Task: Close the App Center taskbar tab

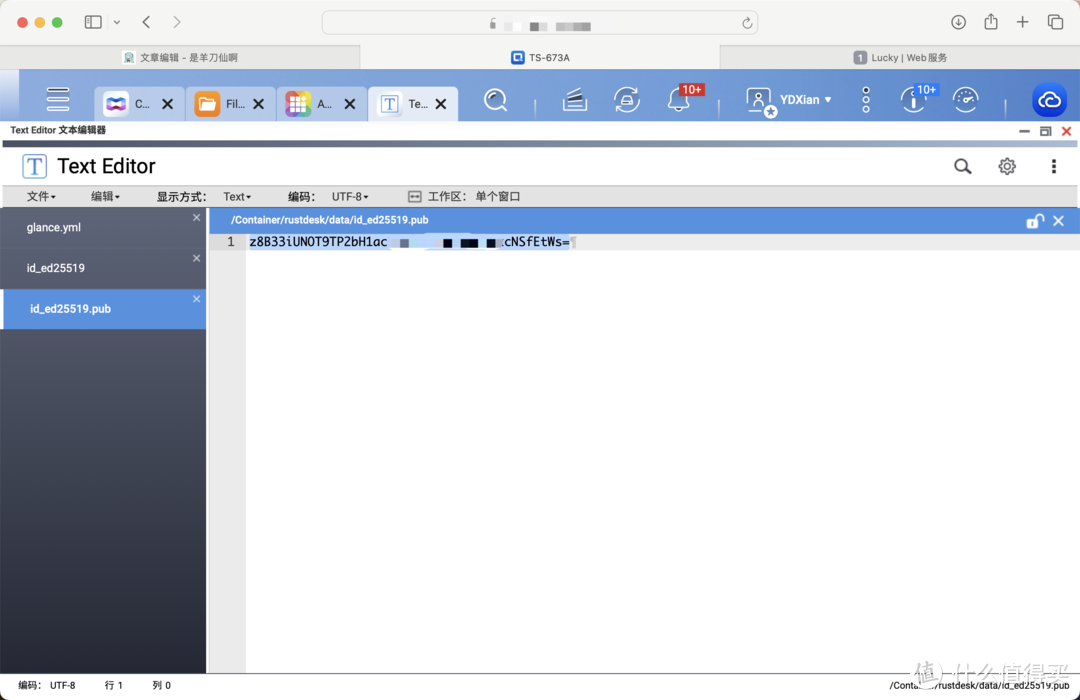Action: point(350,104)
